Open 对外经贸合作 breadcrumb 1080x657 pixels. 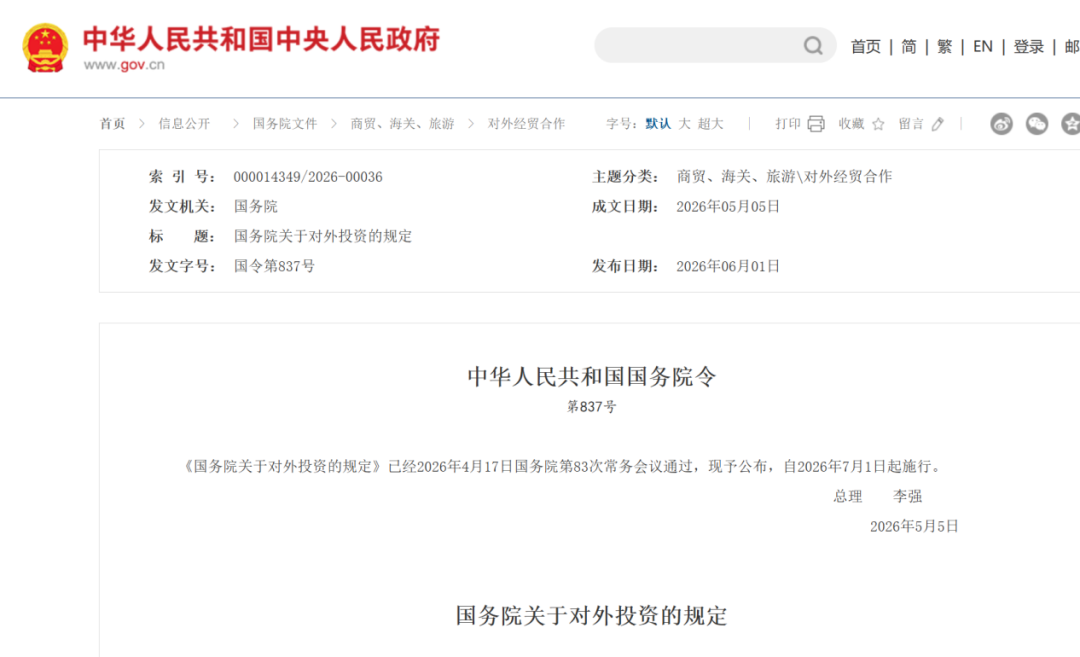(526, 124)
